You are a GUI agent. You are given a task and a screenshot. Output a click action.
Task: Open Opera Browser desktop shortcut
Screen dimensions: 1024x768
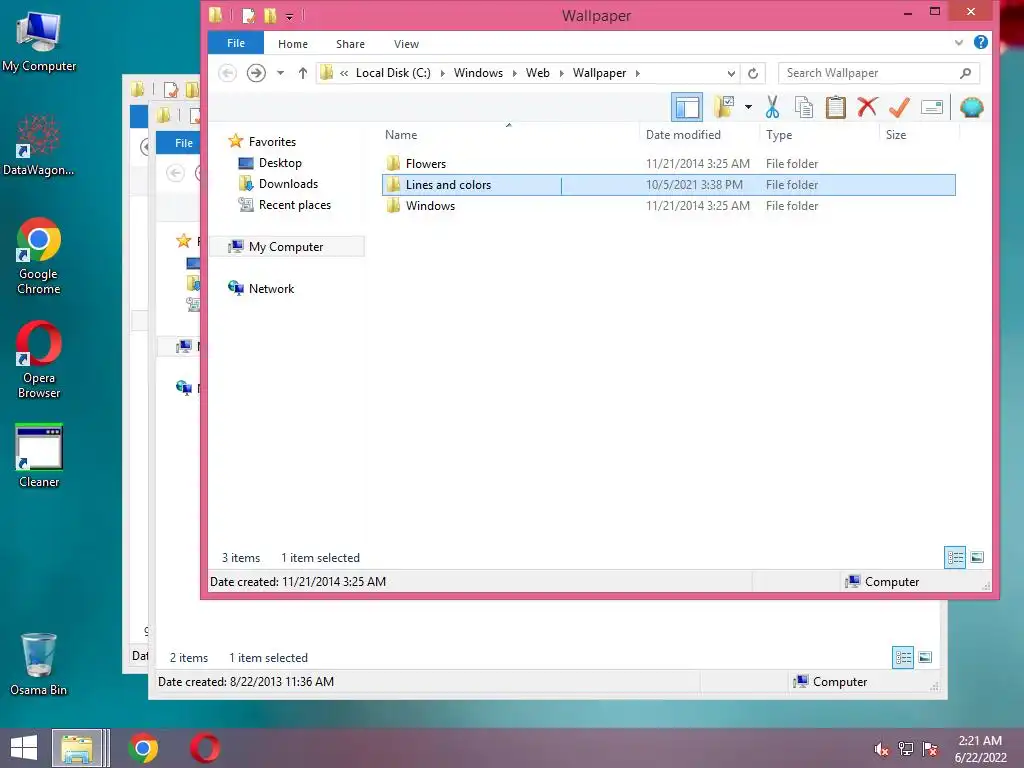(x=39, y=360)
